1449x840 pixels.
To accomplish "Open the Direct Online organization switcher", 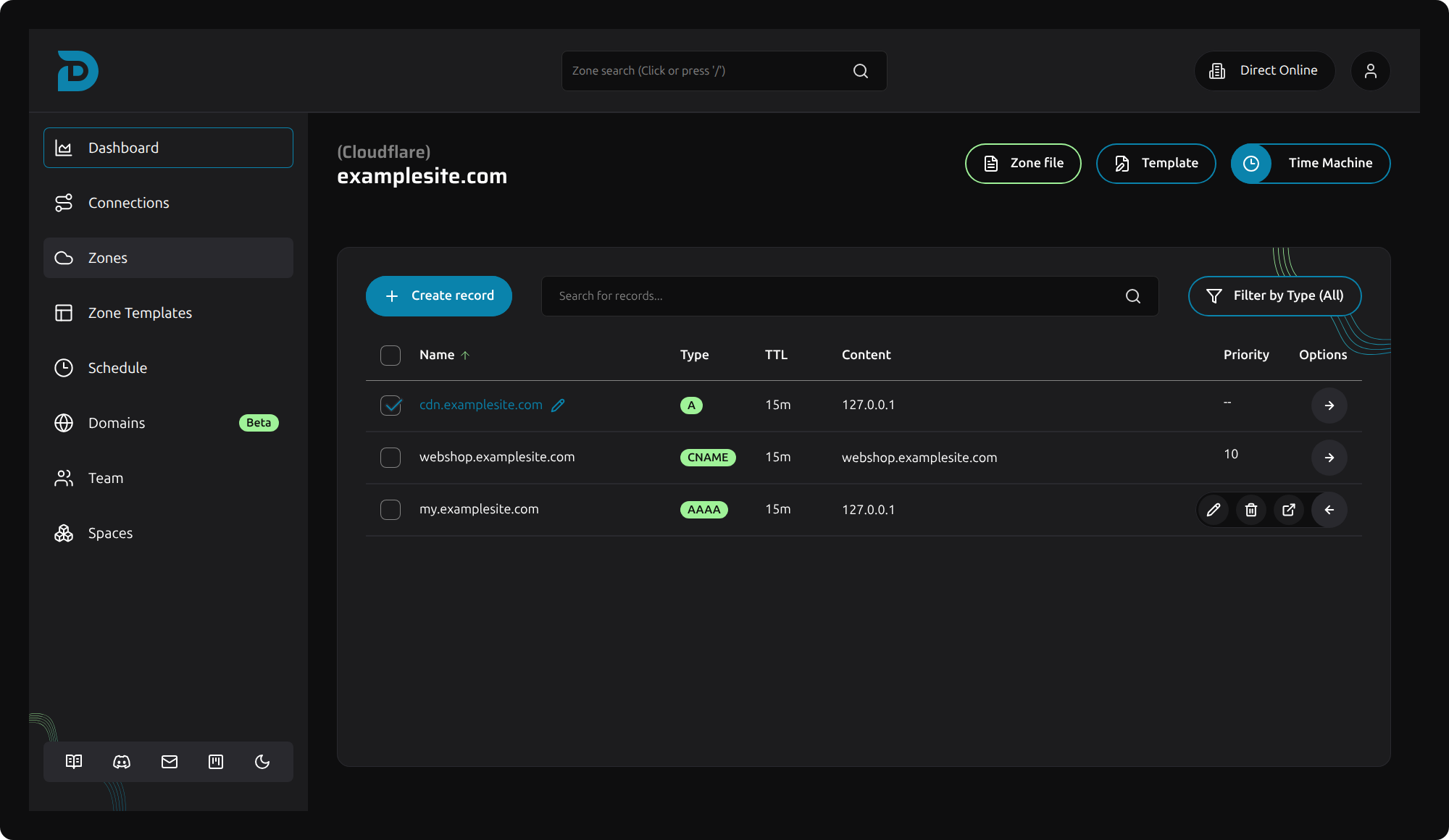I will [x=1264, y=71].
